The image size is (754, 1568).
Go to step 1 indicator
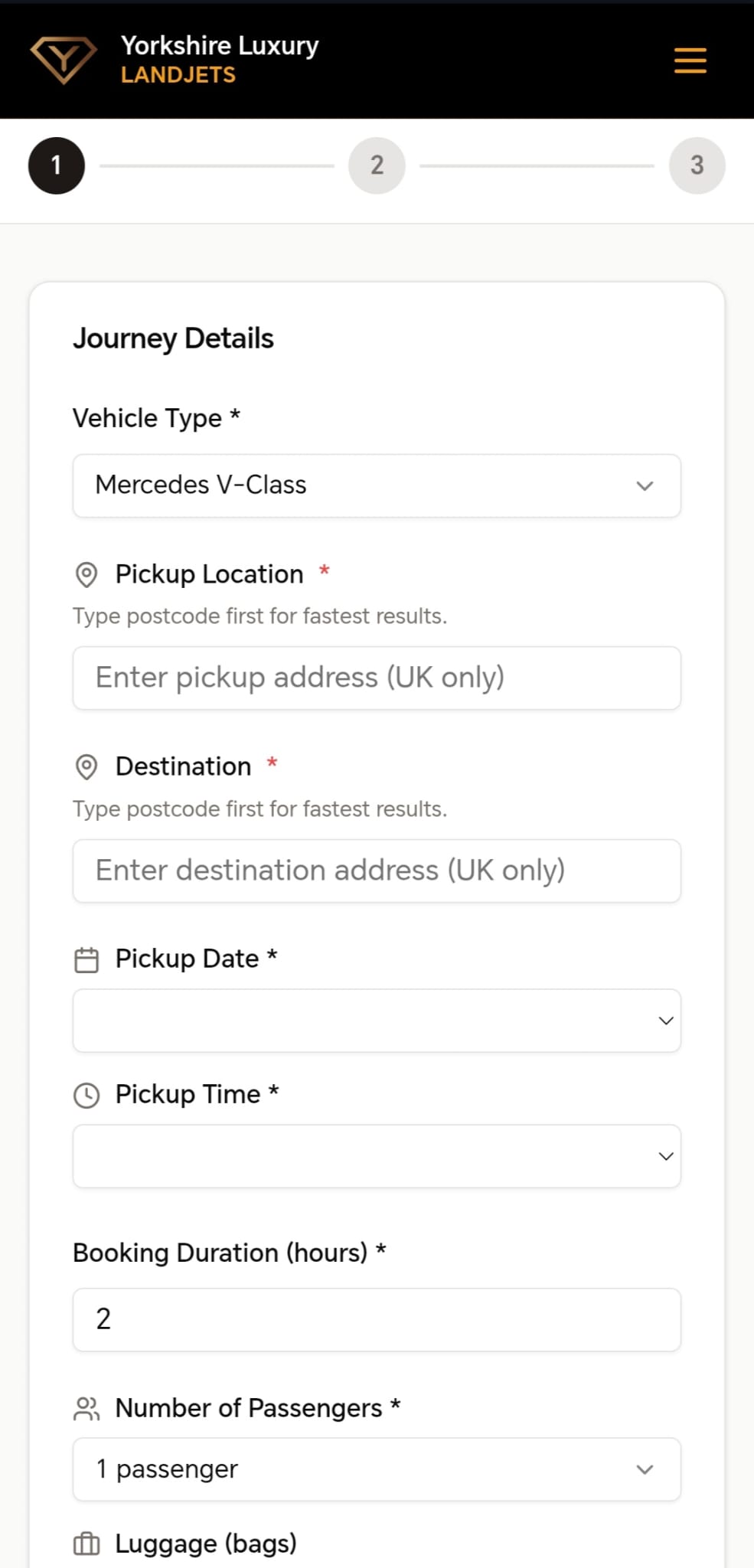(57, 165)
